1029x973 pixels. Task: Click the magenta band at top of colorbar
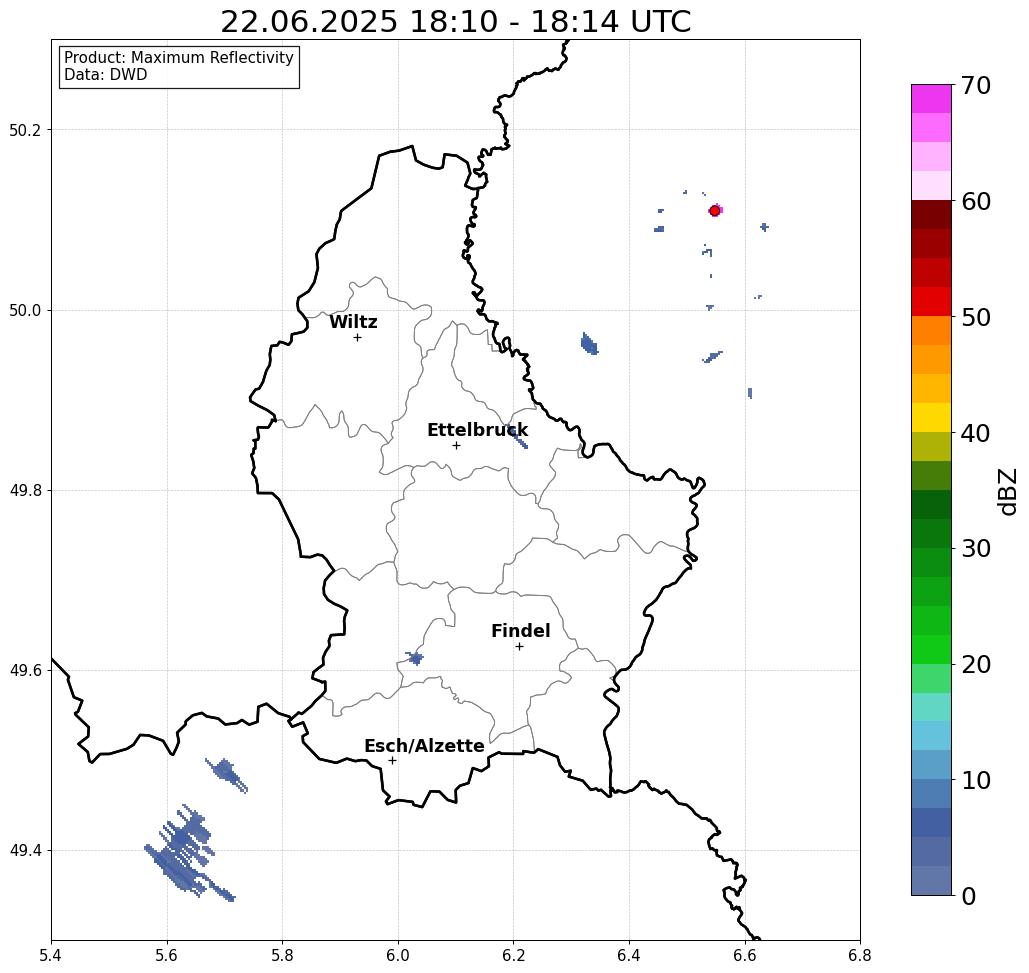(x=931, y=99)
